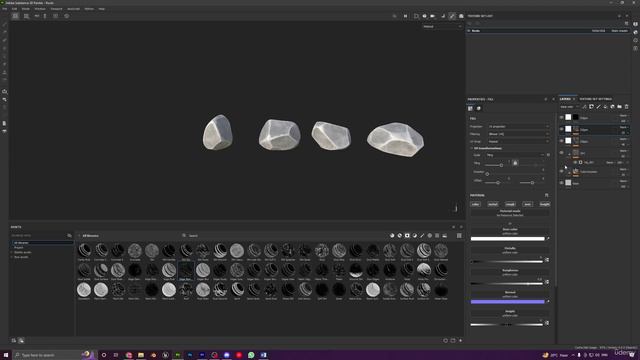
Task: Filter assets by Materials
Action: pos(392,236)
